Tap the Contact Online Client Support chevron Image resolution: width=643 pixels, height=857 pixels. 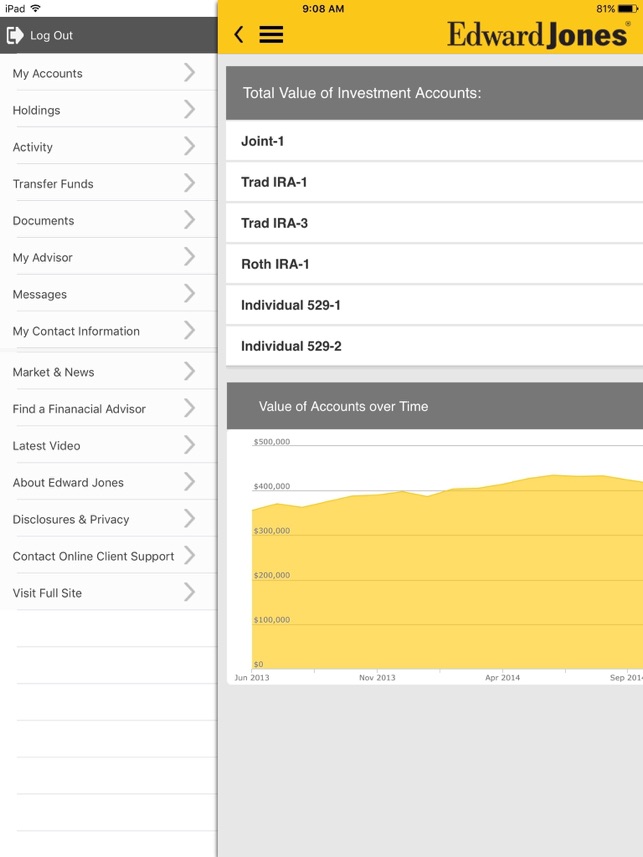click(x=189, y=555)
